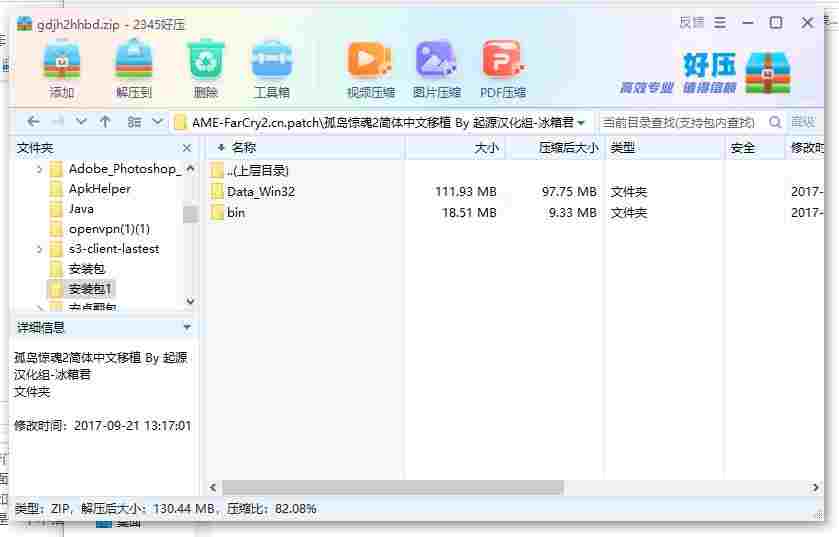The image size is (839, 537).
Task: Open the 工具箱 toolbox icon
Action: point(272,68)
